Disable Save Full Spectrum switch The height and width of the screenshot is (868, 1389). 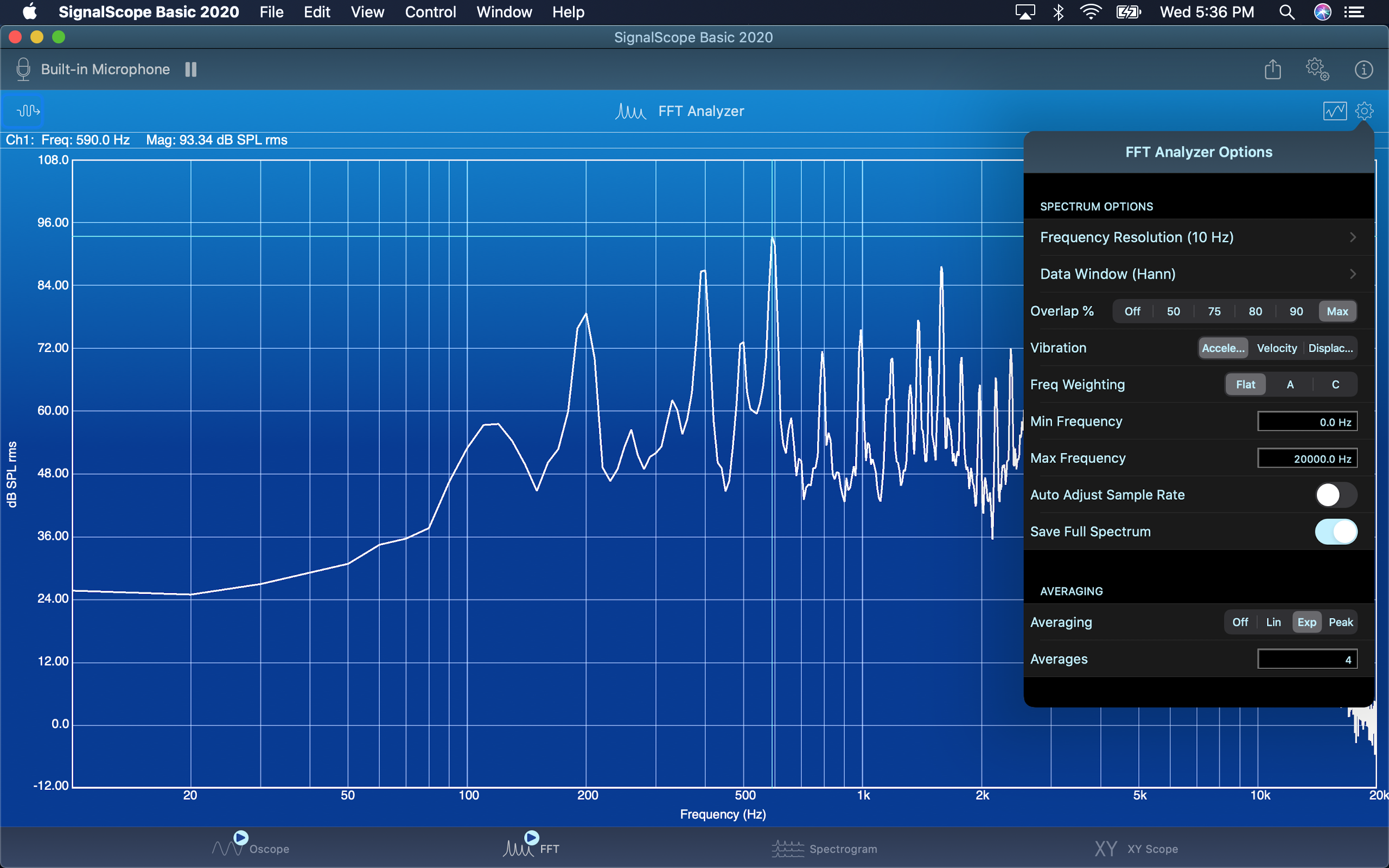pos(1336,532)
